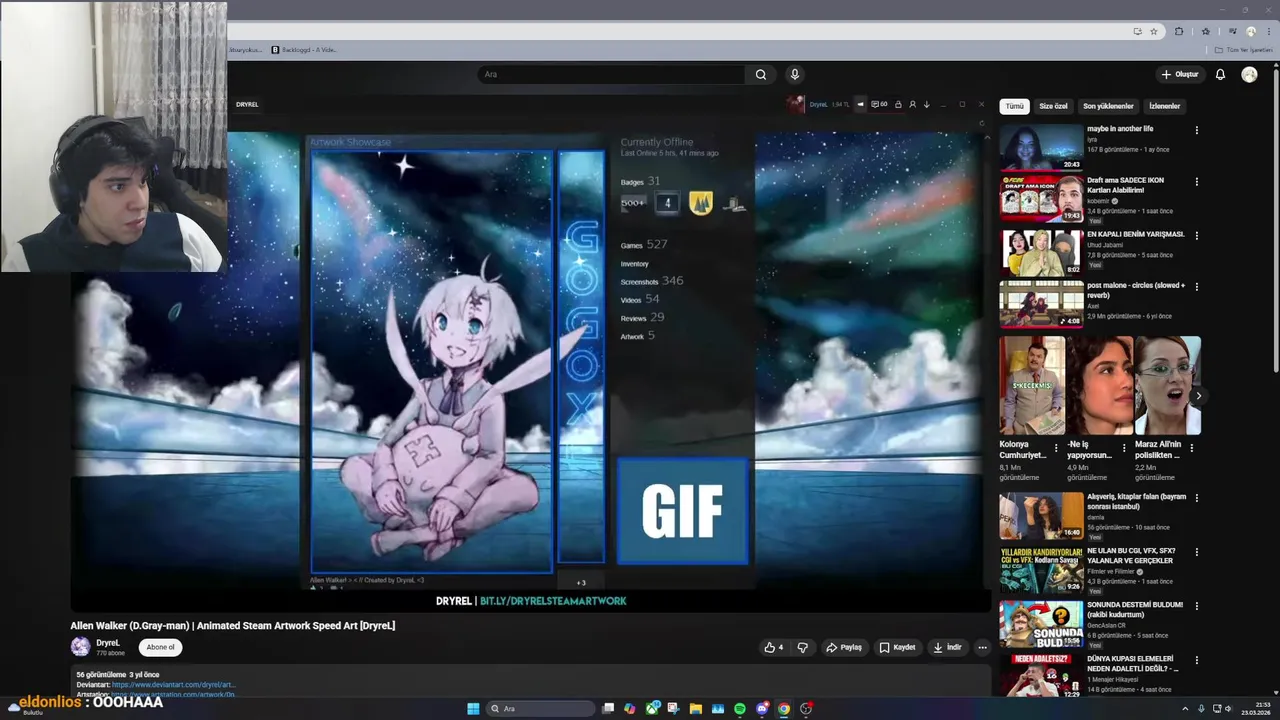Open options for 'Draft ama SADECE IKON' video
Viewport: 1280px width, 720px height.
pyautogui.click(x=1196, y=182)
